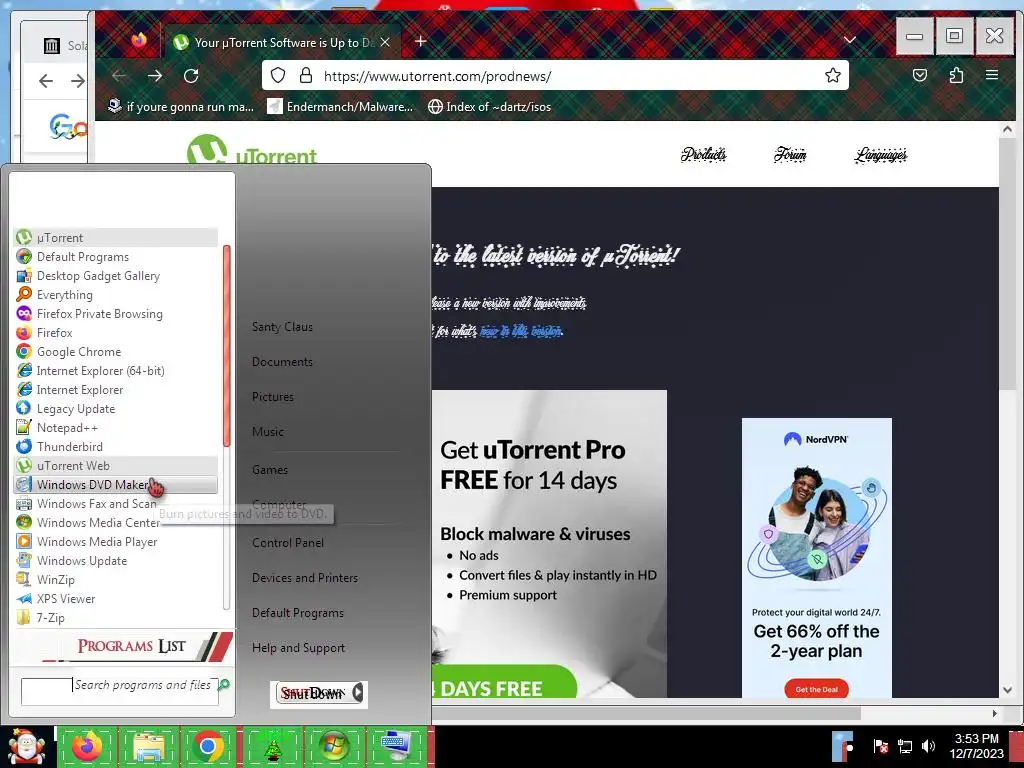Image resolution: width=1024 pixels, height=768 pixels.
Task: Open Documents from Start menu
Action: tap(282, 362)
